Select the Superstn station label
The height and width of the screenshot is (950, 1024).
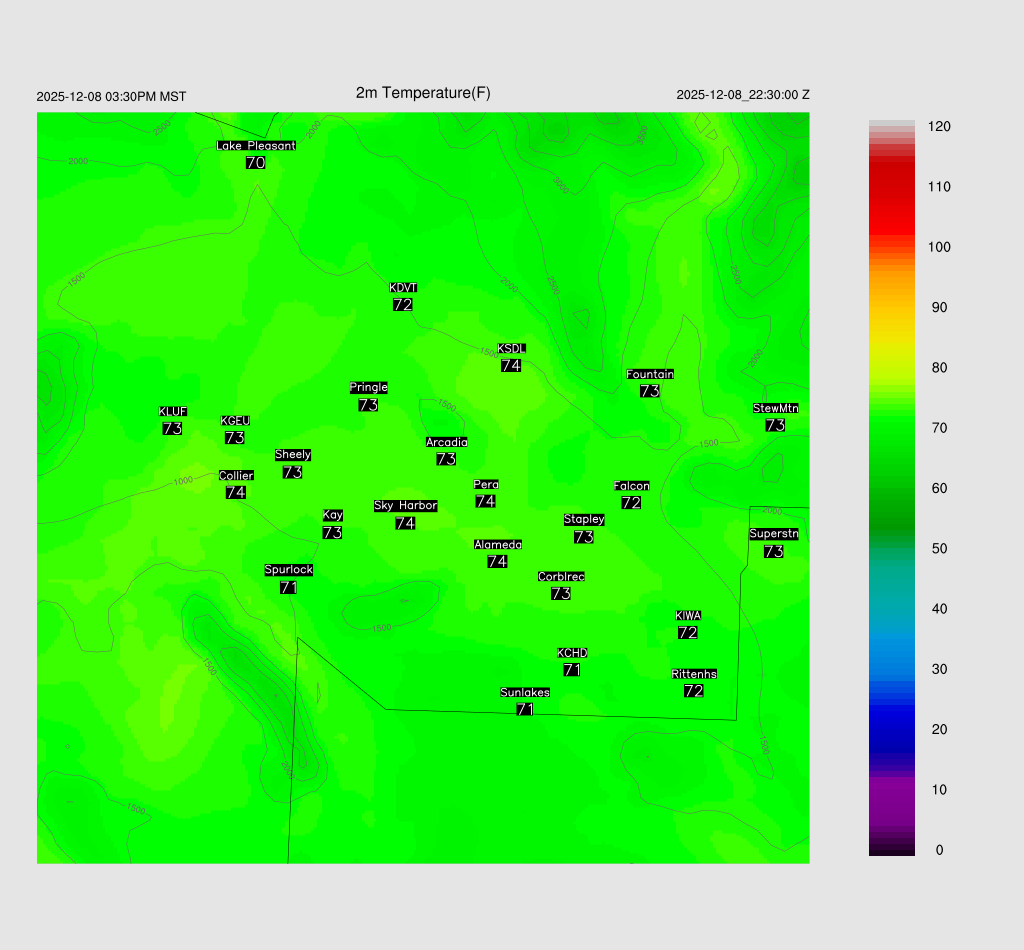coord(774,534)
